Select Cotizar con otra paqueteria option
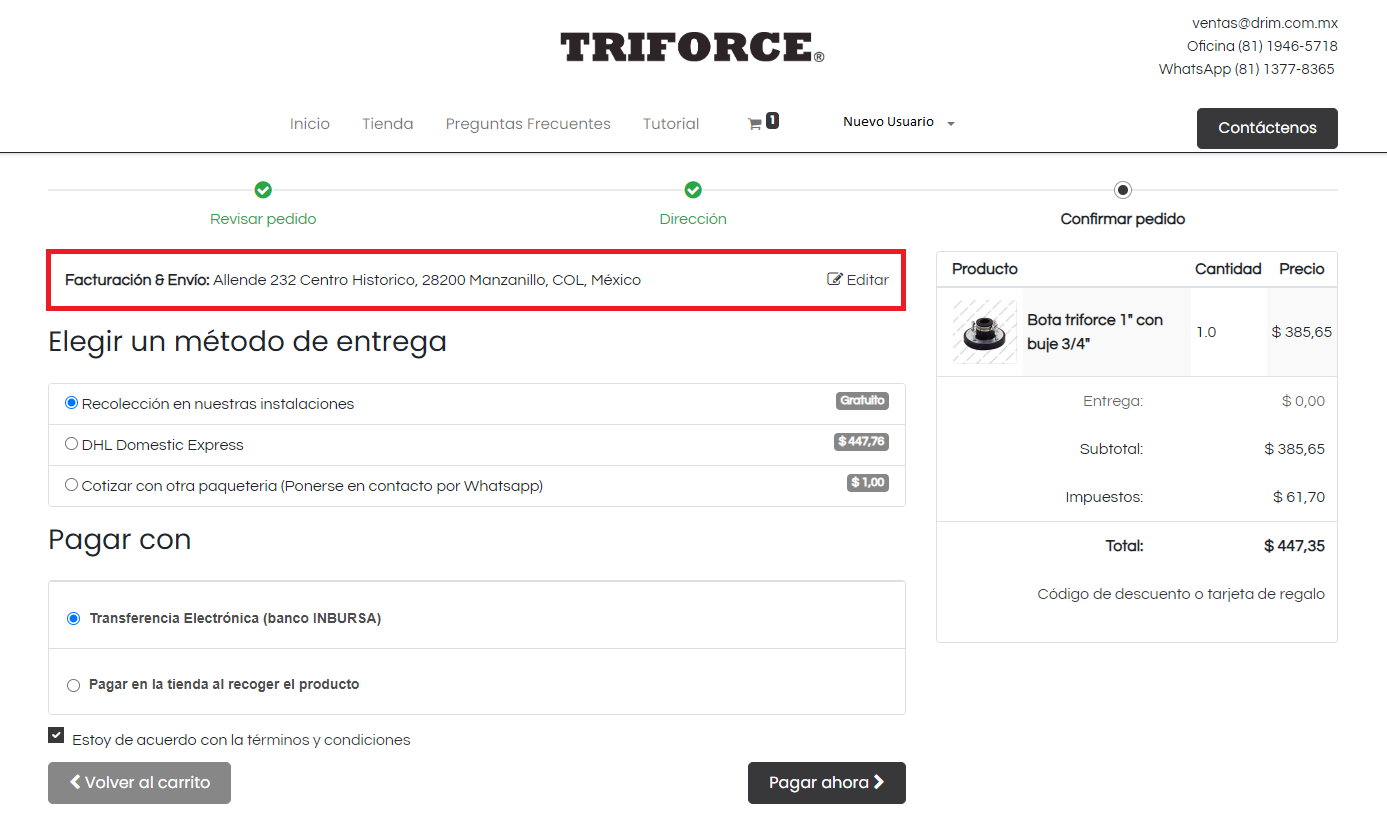Screen dimensions: 1387x825 coord(71,485)
